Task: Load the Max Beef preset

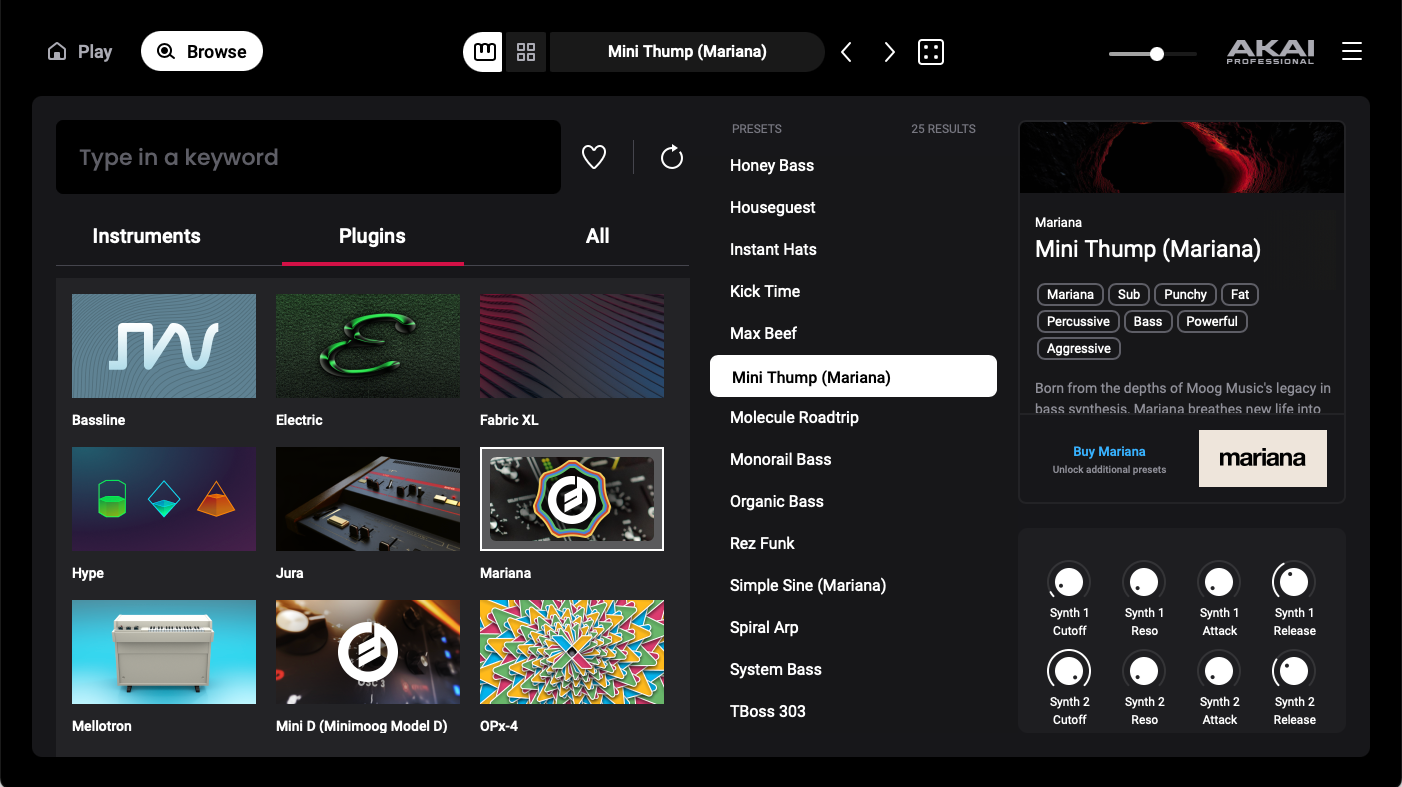Action: point(763,333)
